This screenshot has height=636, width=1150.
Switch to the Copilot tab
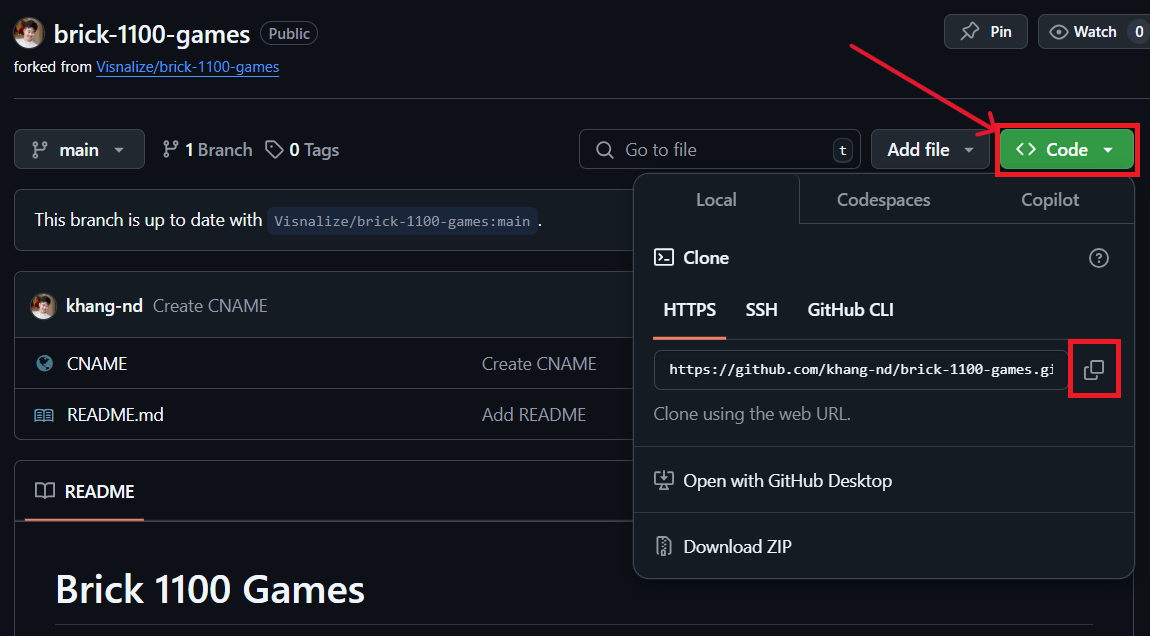(x=1050, y=200)
